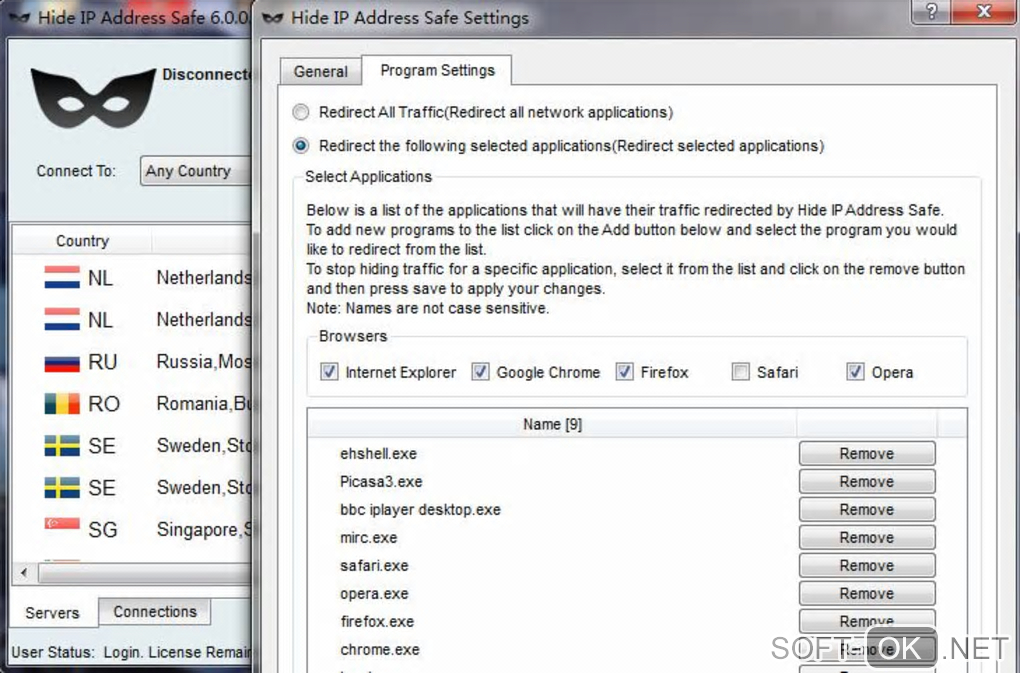
Task: Remove safari.exe from the list
Action: [x=867, y=565]
